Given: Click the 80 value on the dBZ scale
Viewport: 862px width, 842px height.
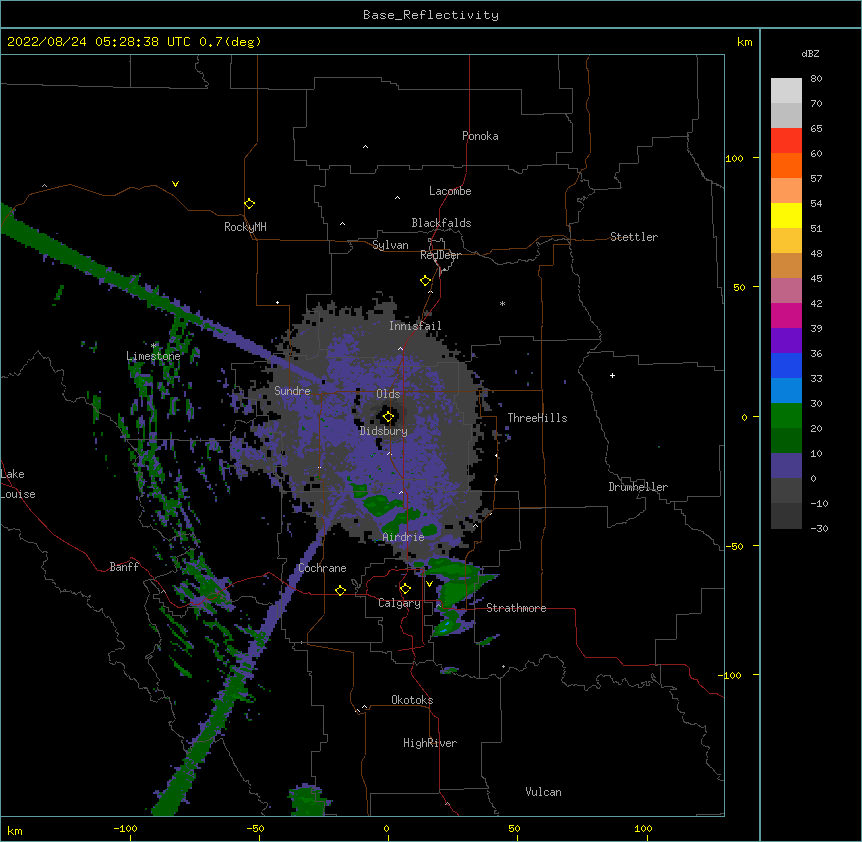Looking at the screenshot, I should coord(816,79).
